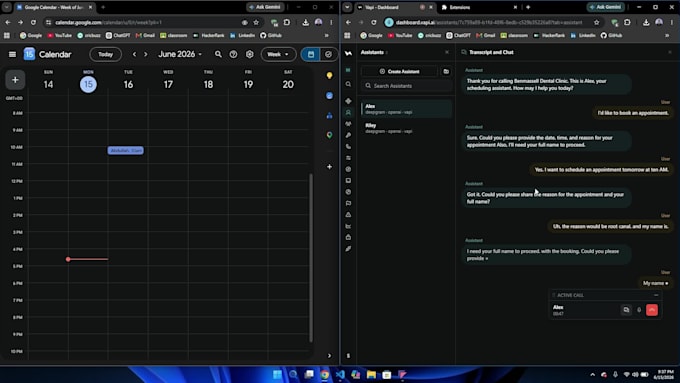Open Vapi sidebar icon below phone
Image resolution: width=680 pixels, height=383 pixels.
tap(348, 158)
